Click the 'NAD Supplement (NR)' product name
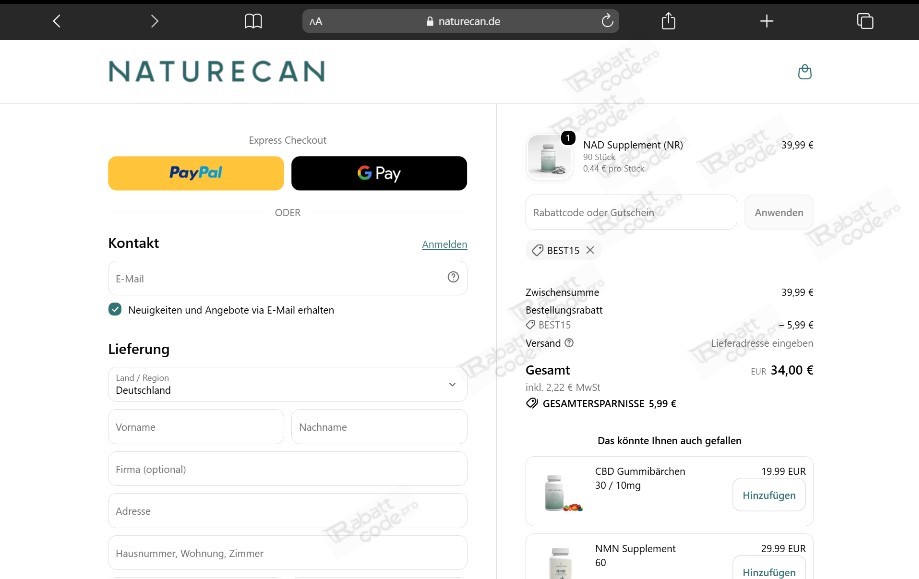The width and height of the screenshot is (919, 579). 633,145
